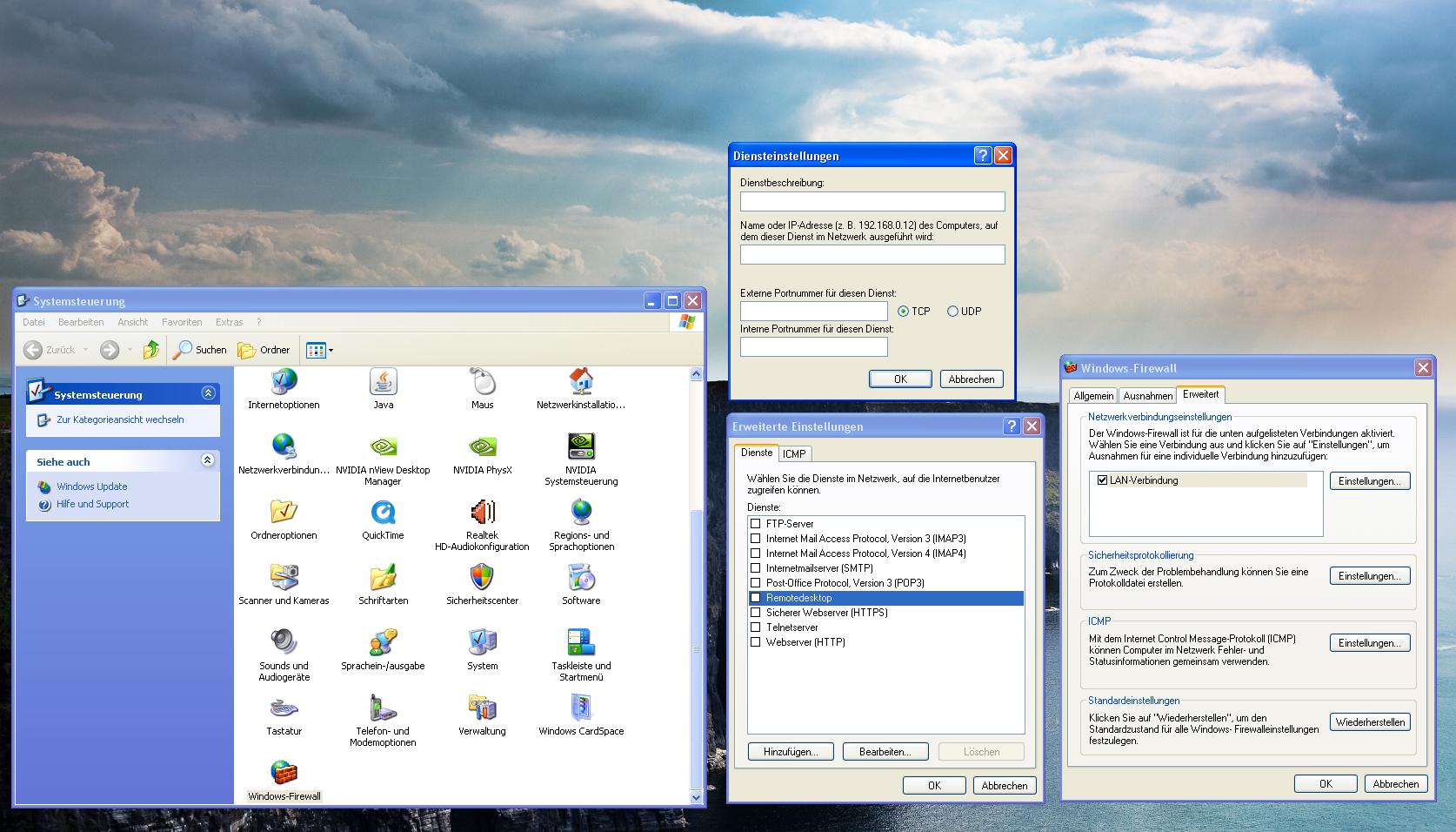Viewport: 1456px width, 832px height.
Task: Open the Bearbeiten menu
Action: [81, 322]
